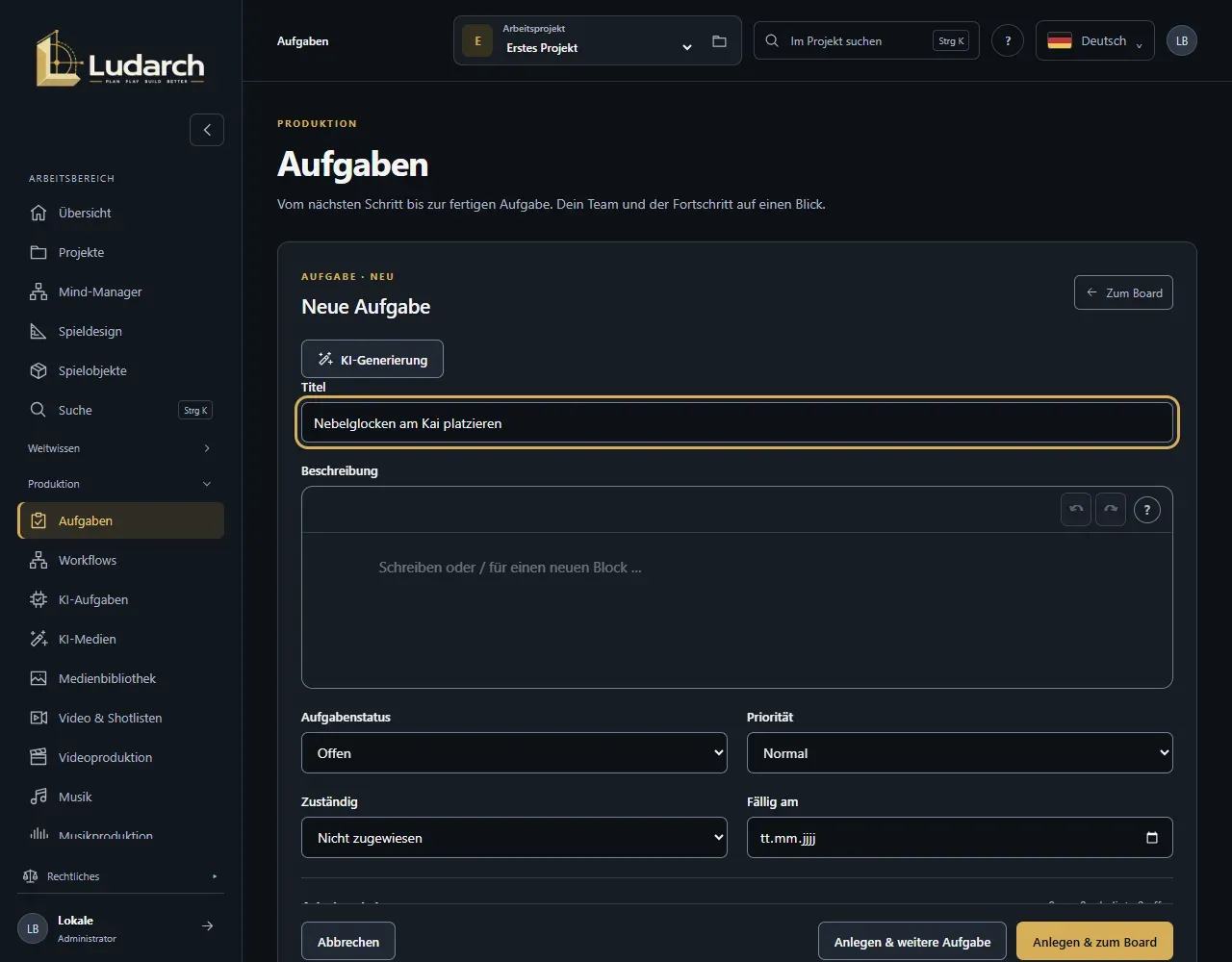
Task: Undo in the description editor
Action: (x=1076, y=510)
